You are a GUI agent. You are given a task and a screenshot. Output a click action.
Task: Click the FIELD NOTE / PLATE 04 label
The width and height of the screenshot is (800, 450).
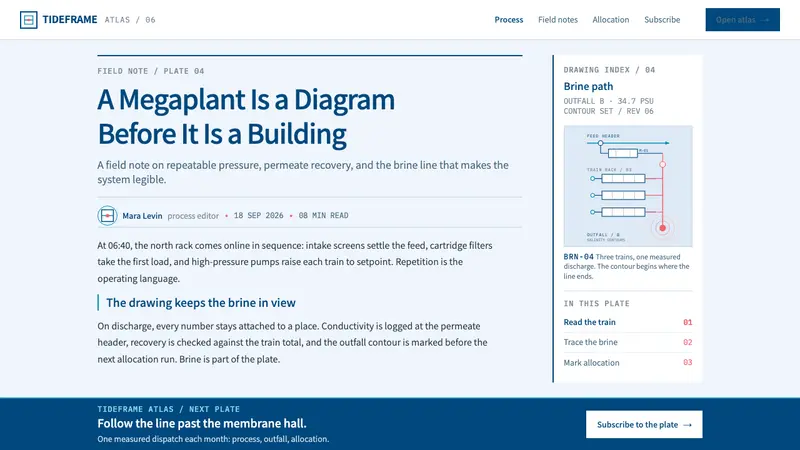point(151,71)
